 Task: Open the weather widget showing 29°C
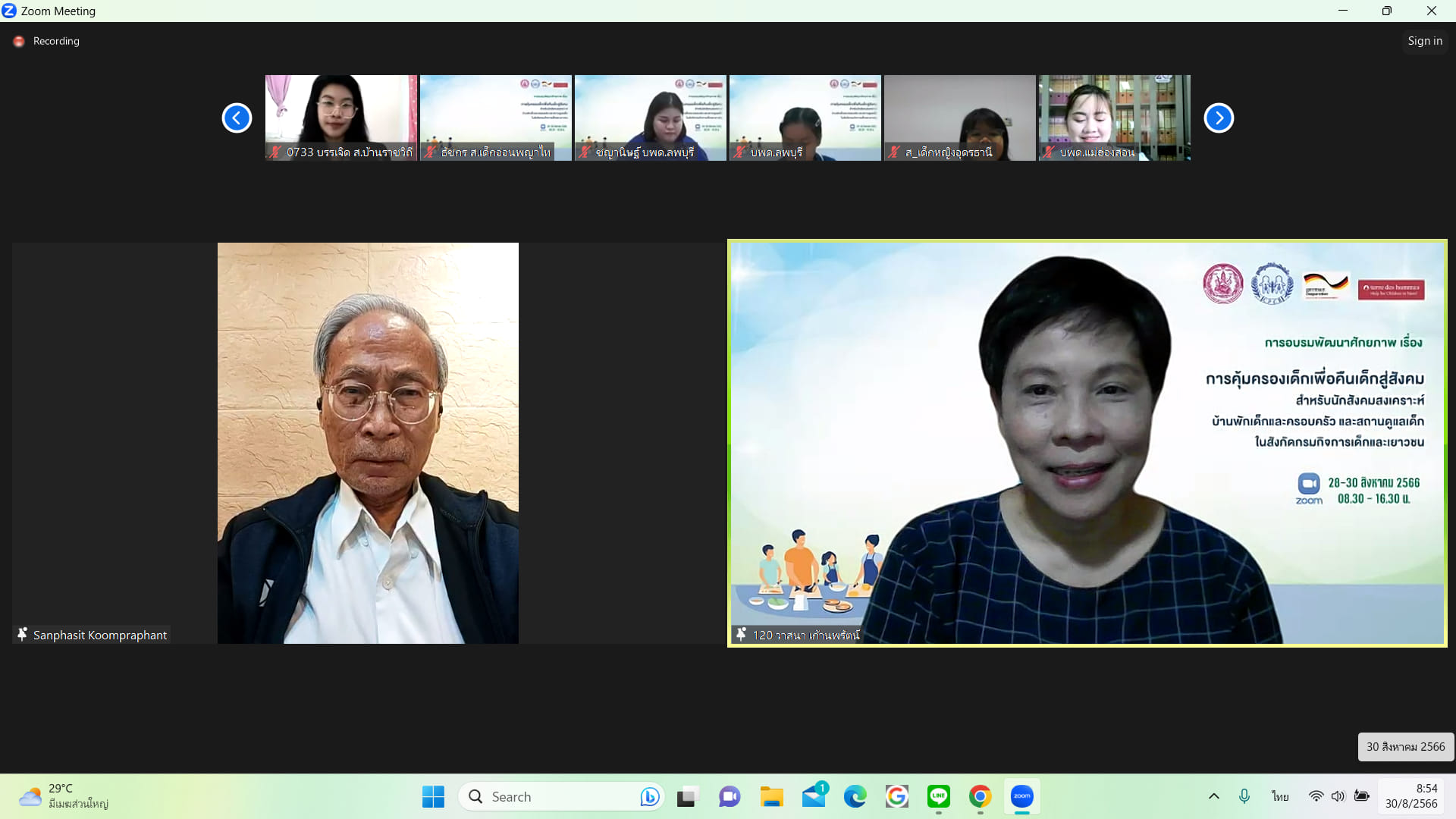[64, 796]
